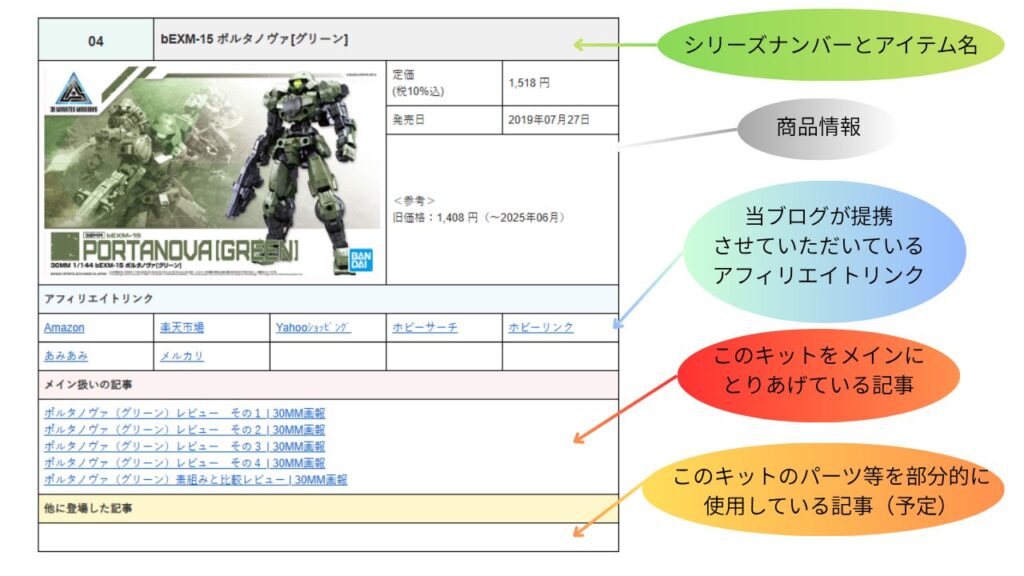Select the release date 2019年07月27日
Screen dimensions: 1024x576
pyautogui.click(x=549, y=120)
